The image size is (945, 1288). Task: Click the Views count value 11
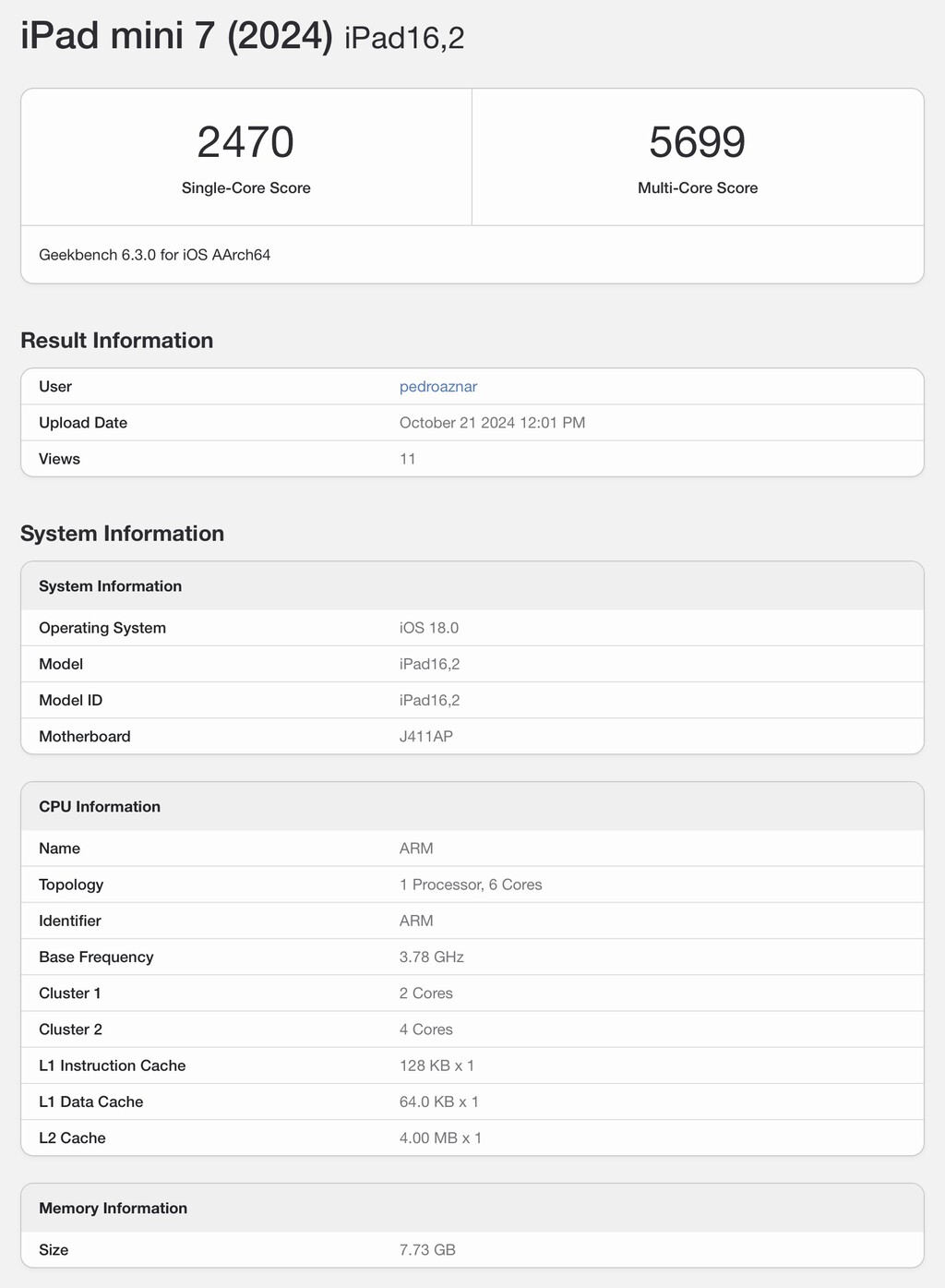[407, 459]
